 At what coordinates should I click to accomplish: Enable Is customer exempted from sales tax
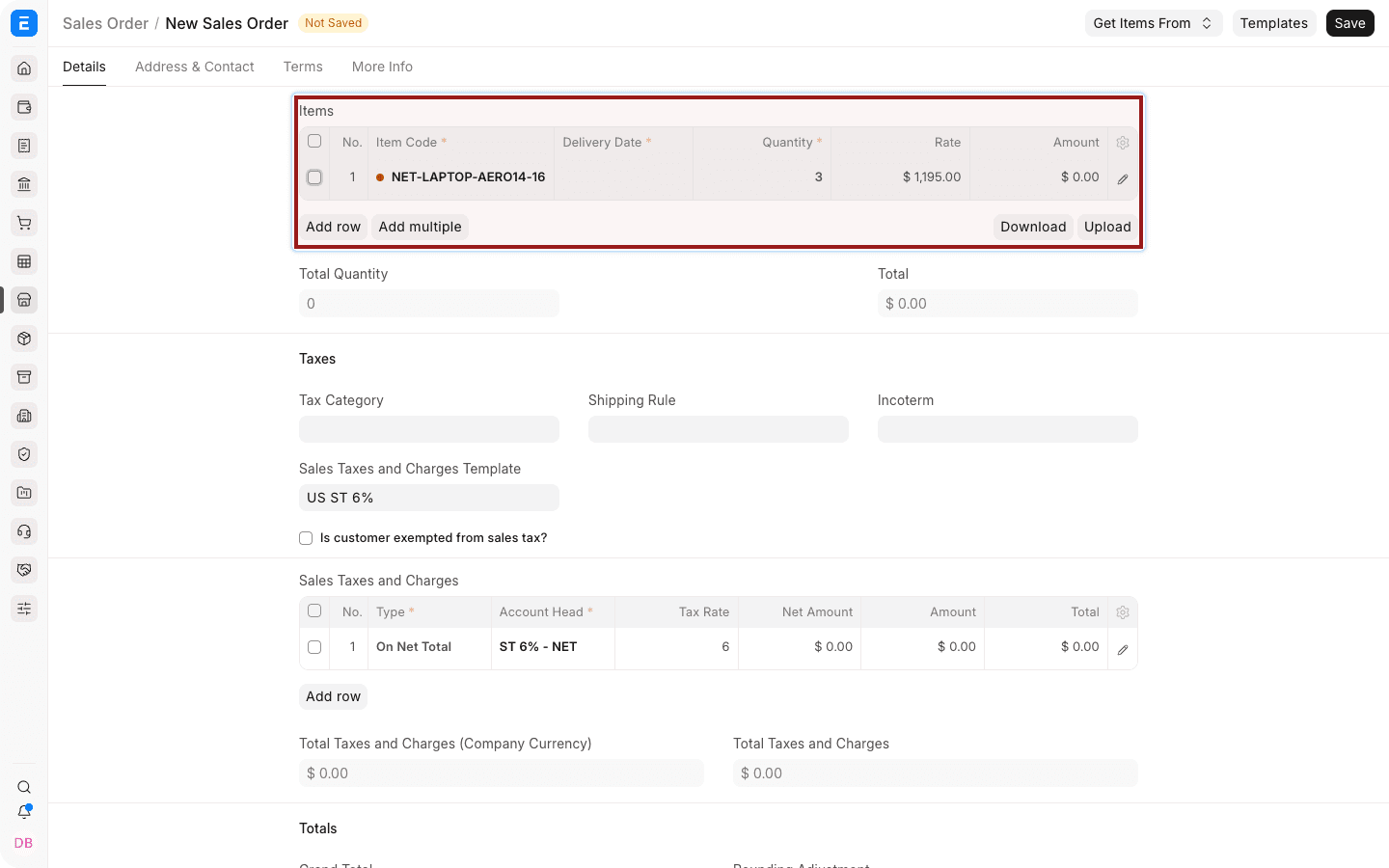tap(306, 538)
